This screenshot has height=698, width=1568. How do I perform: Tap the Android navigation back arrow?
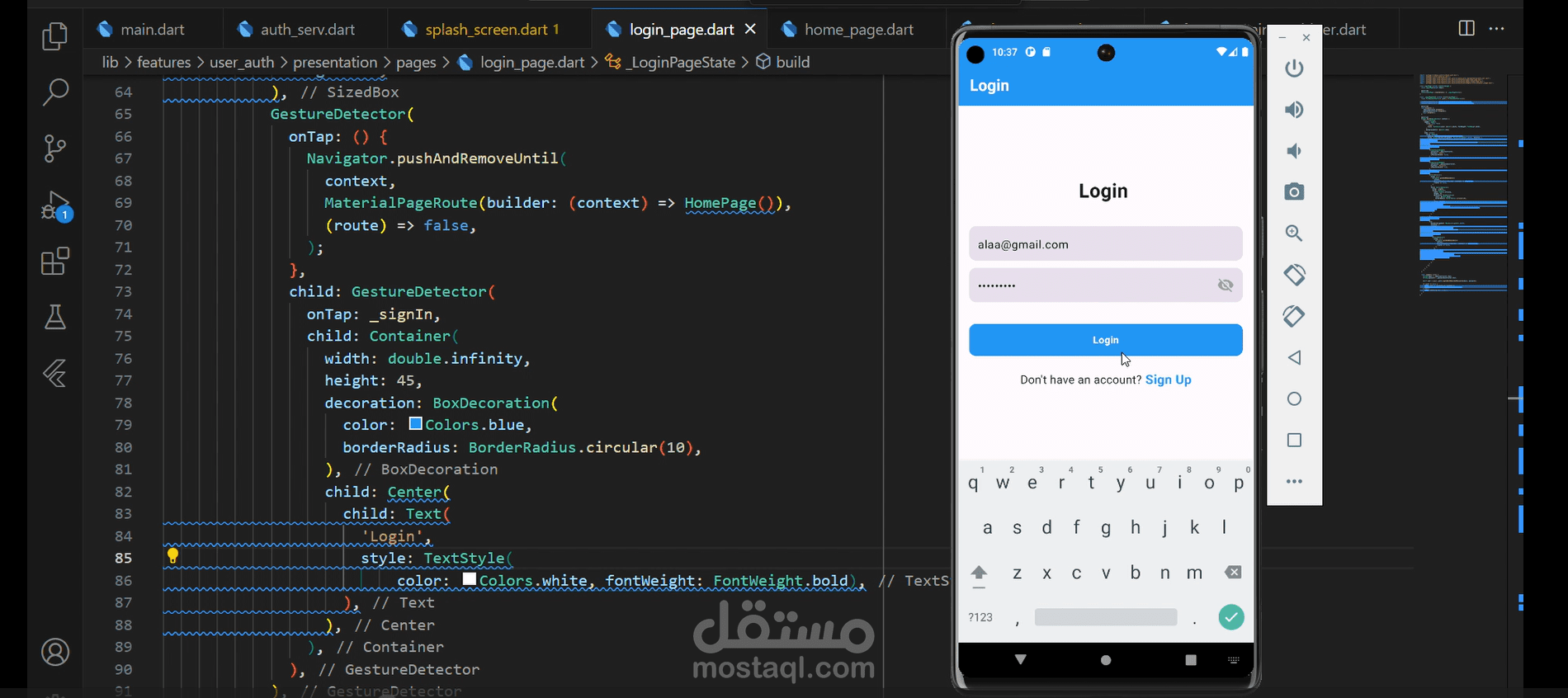[1021, 659]
